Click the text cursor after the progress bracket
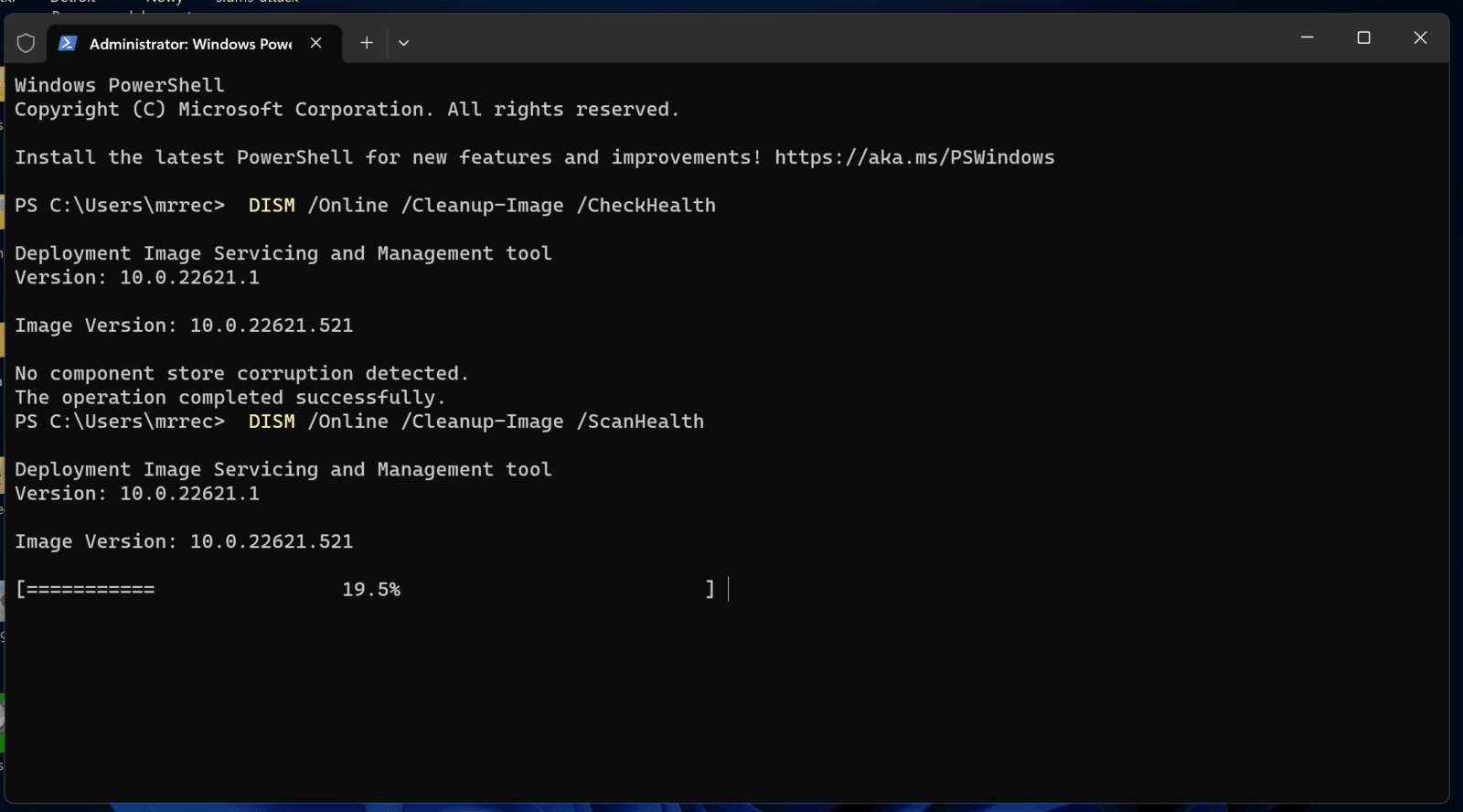Viewport: 1463px width, 812px height. point(728,590)
